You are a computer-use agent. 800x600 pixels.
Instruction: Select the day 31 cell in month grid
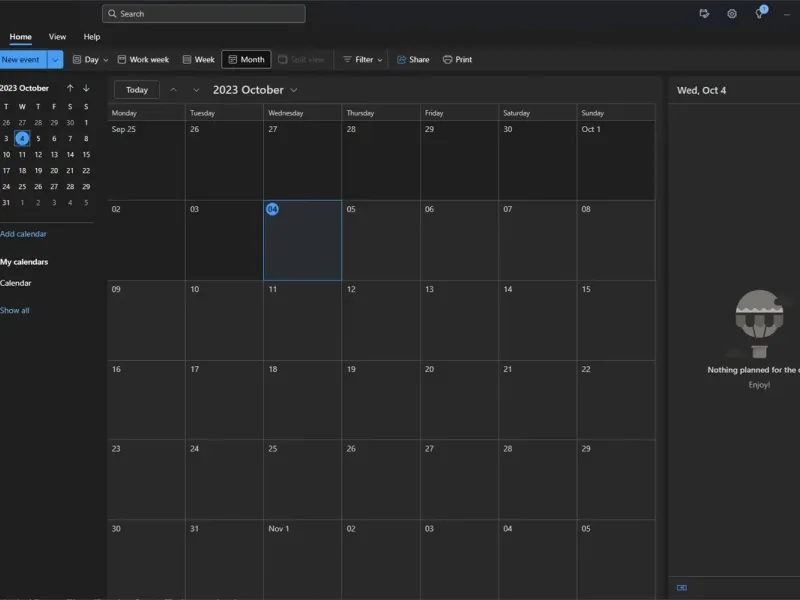coord(224,560)
